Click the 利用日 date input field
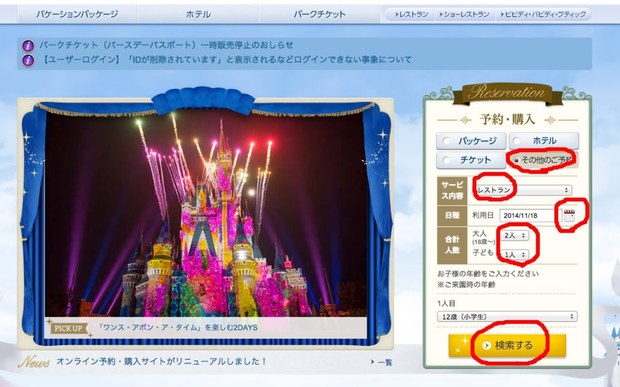This screenshot has height=387, width=620. click(530, 216)
